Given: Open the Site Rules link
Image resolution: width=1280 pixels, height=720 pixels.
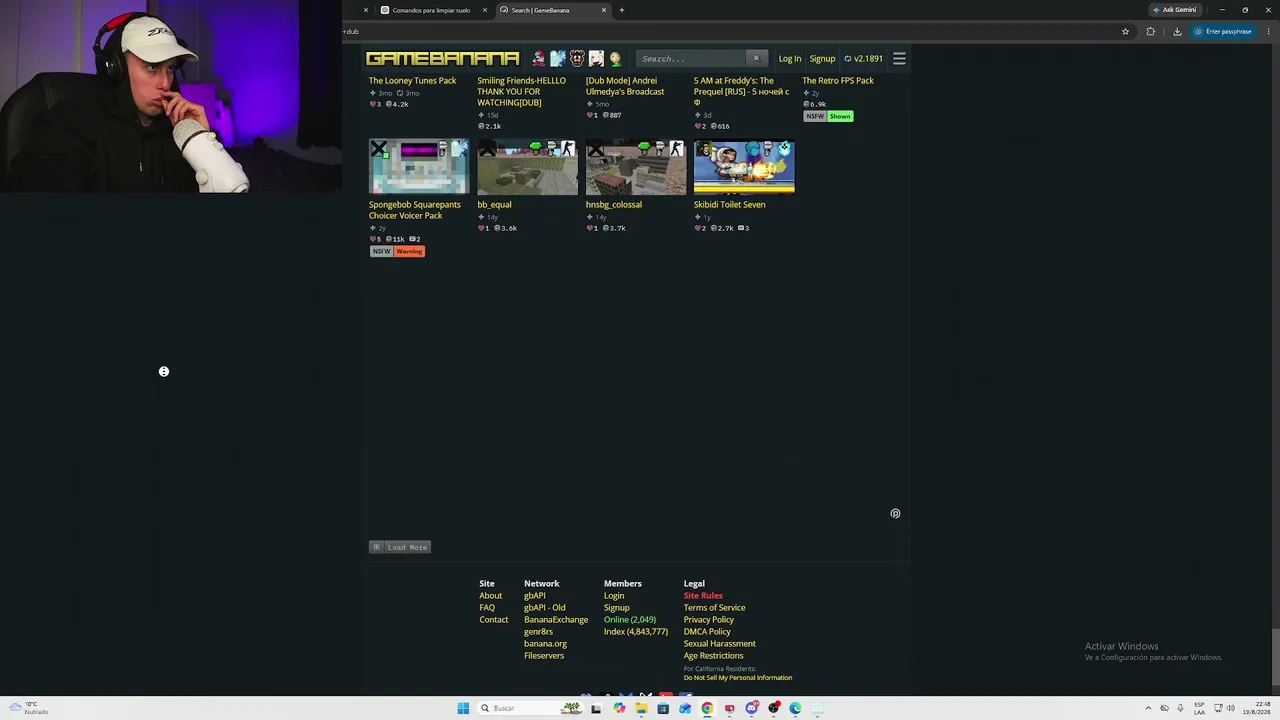Looking at the screenshot, I should pyautogui.click(x=703, y=596).
